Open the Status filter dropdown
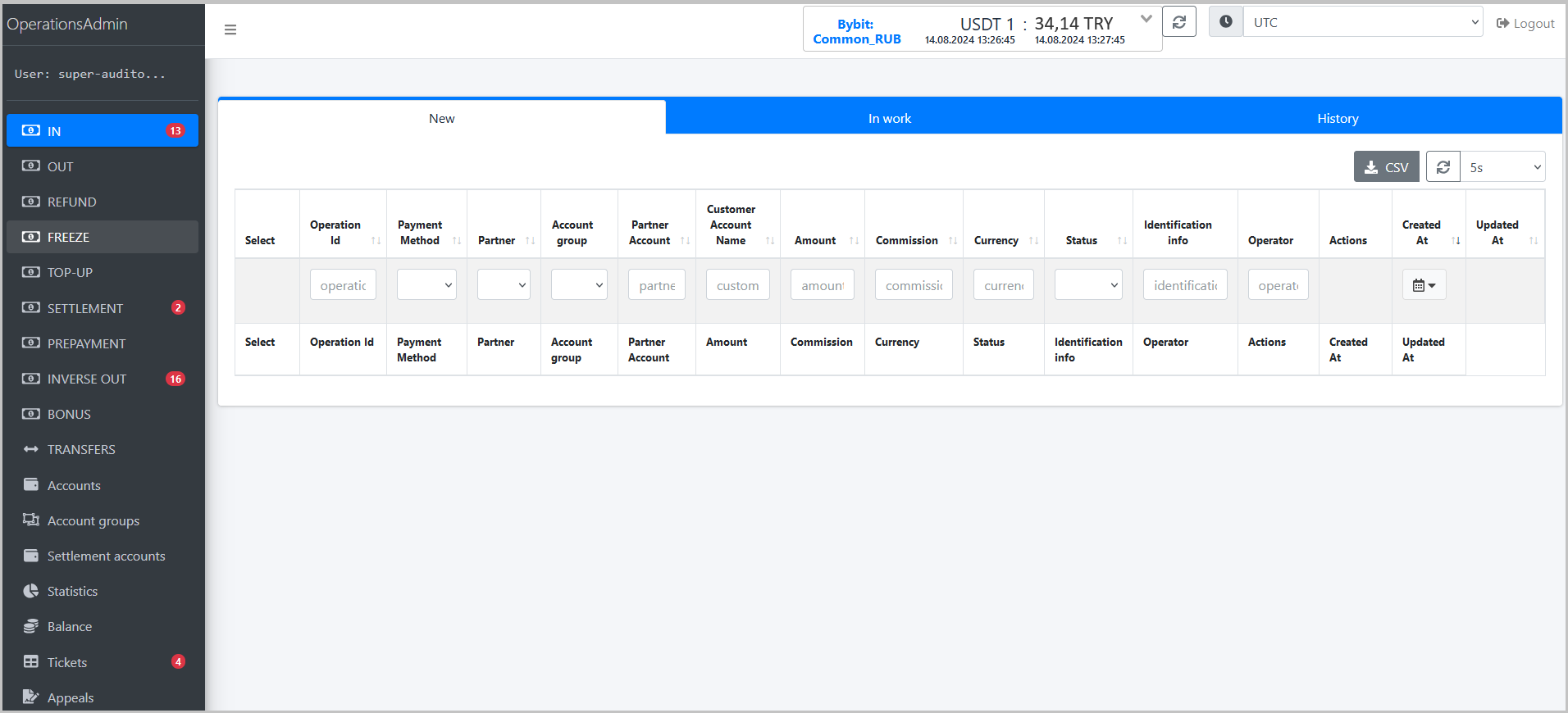The width and height of the screenshot is (1568, 713). tap(1088, 285)
